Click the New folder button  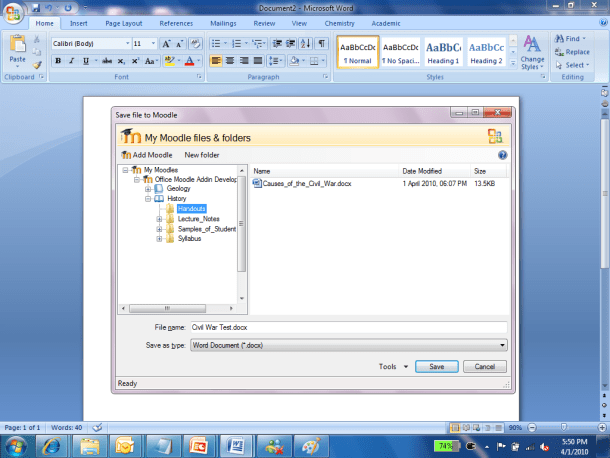[202, 155]
